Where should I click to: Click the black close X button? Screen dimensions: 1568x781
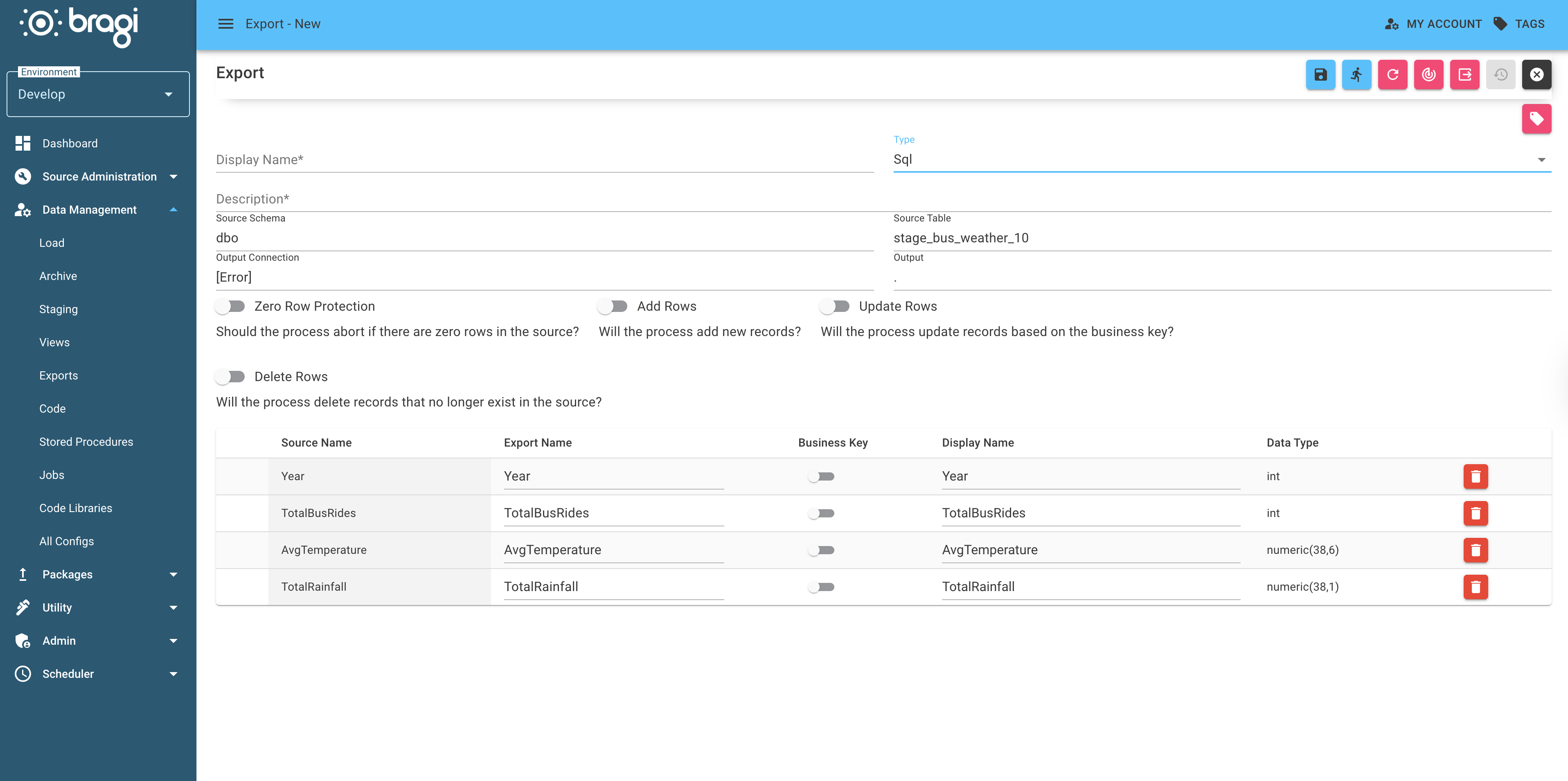1536,74
